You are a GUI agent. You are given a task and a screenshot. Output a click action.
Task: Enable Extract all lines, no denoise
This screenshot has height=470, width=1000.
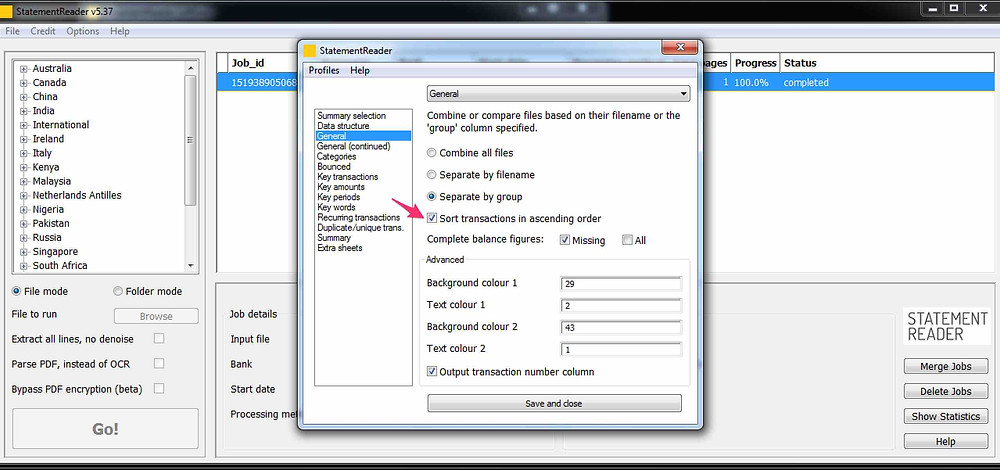159,339
